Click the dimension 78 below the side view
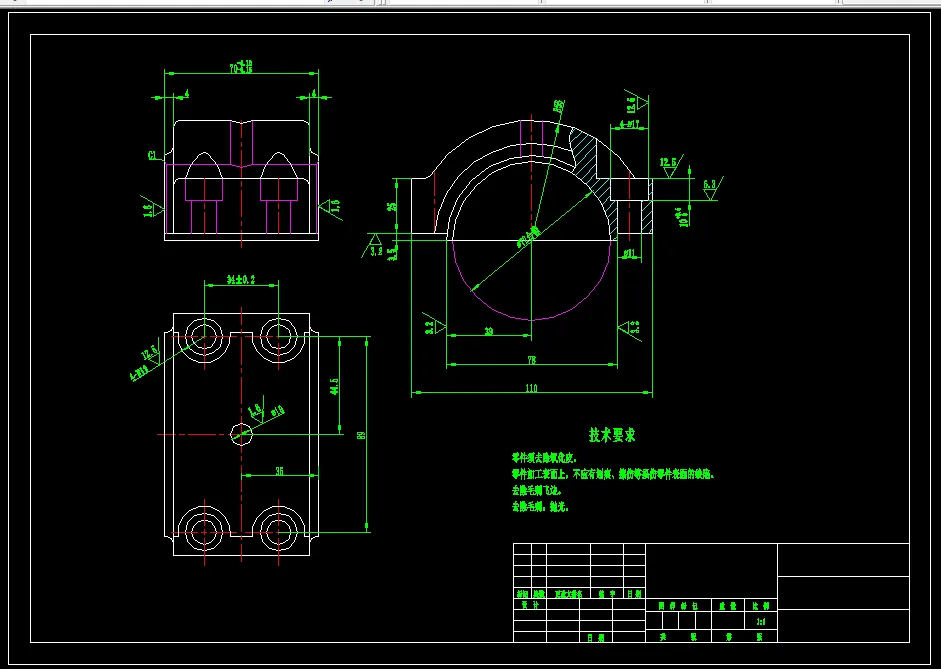The image size is (941, 669). [x=533, y=359]
